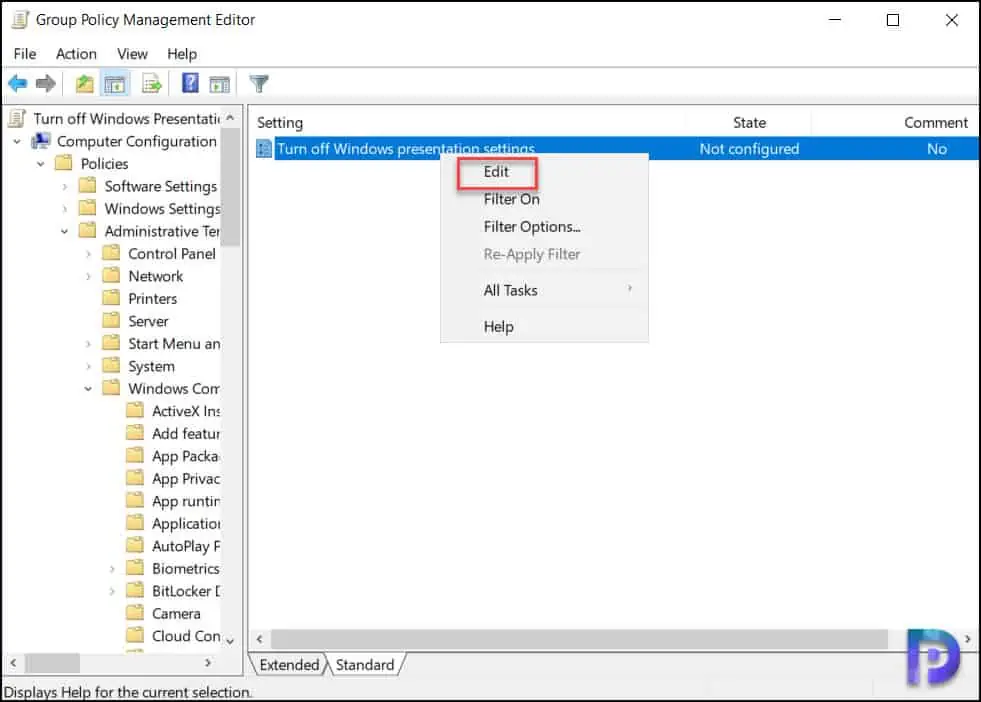
Task: Click the tree pane horizontal scroll left arrow
Action: [13, 662]
